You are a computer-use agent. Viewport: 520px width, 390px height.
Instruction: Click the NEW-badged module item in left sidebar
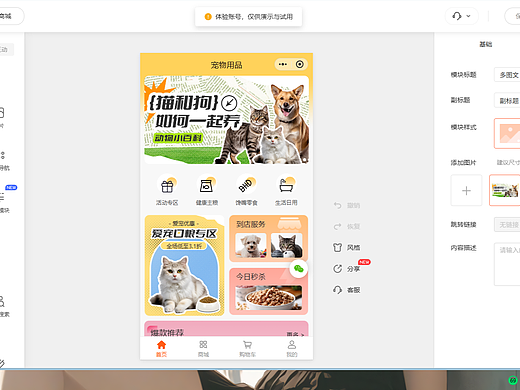(x=5, y=199)
